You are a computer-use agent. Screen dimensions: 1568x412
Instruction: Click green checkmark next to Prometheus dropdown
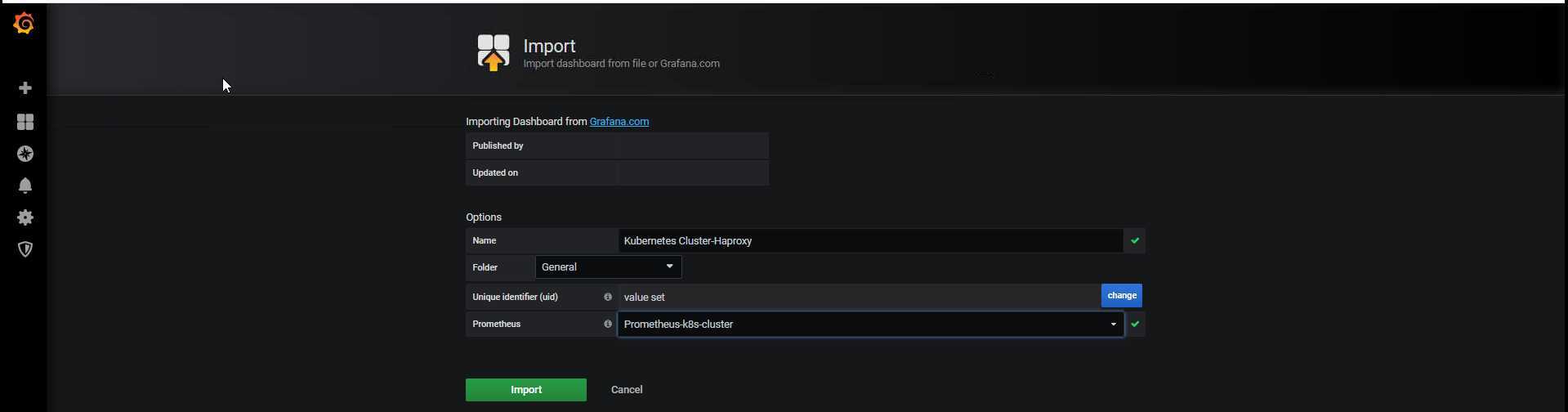pos(1134,324)
